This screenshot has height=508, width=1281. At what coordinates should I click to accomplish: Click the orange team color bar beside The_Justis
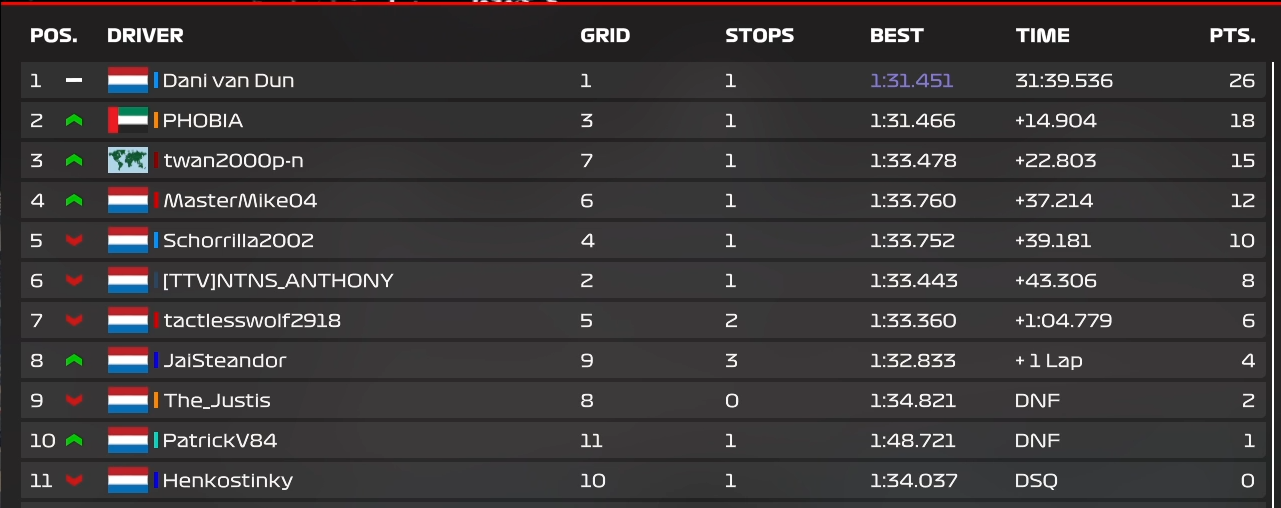tap(156, 400)
